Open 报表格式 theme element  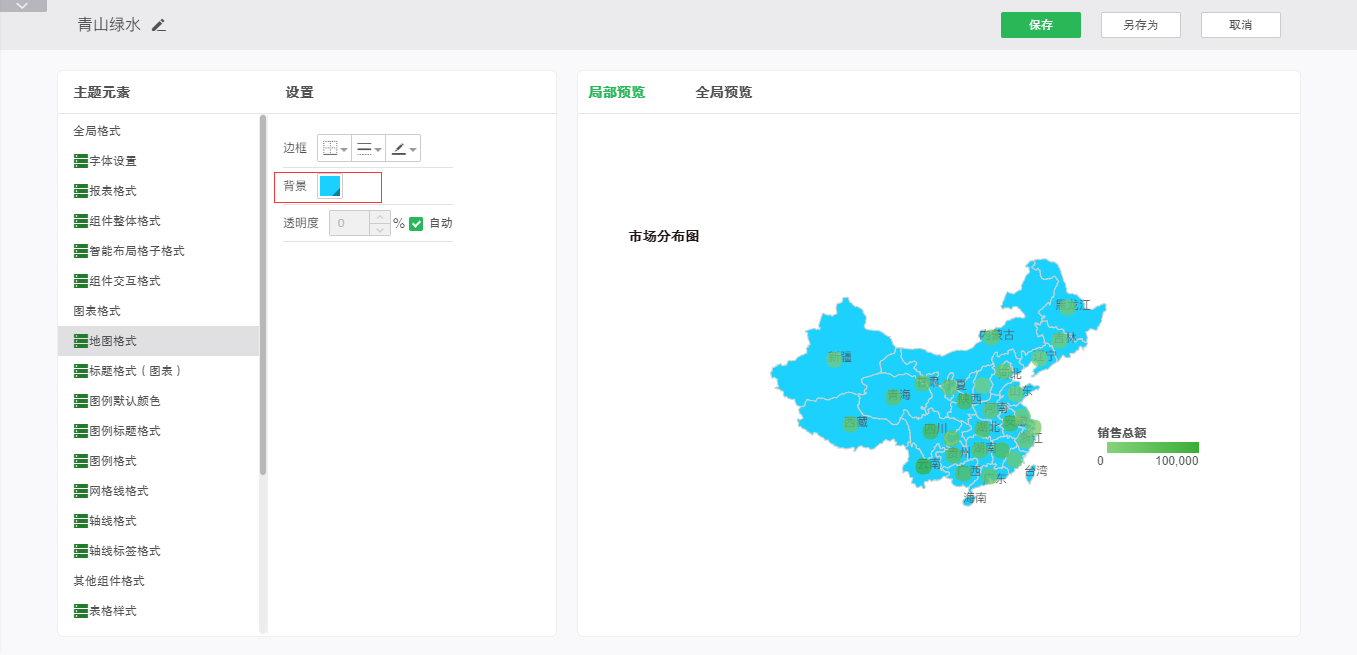(x=112, y=191)
